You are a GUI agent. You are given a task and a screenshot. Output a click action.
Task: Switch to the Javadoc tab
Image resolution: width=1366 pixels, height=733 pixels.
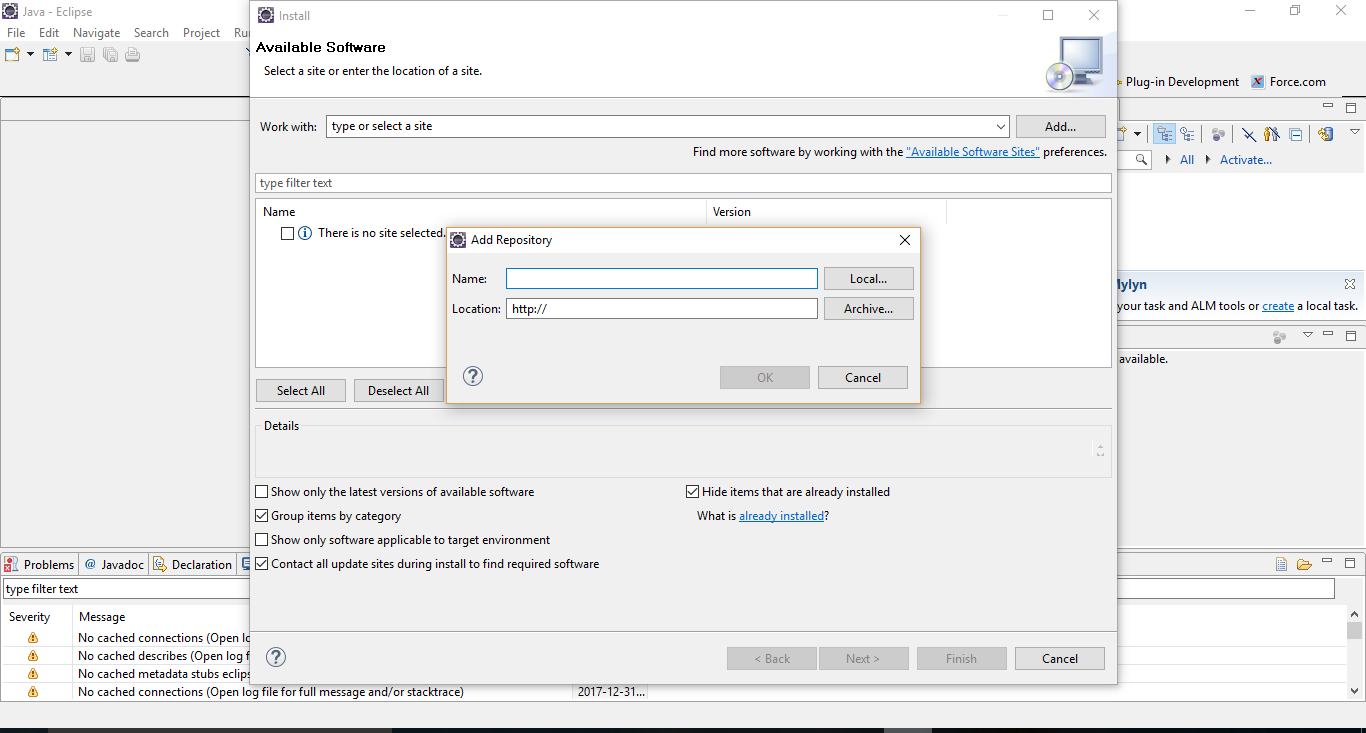point(115,564)
